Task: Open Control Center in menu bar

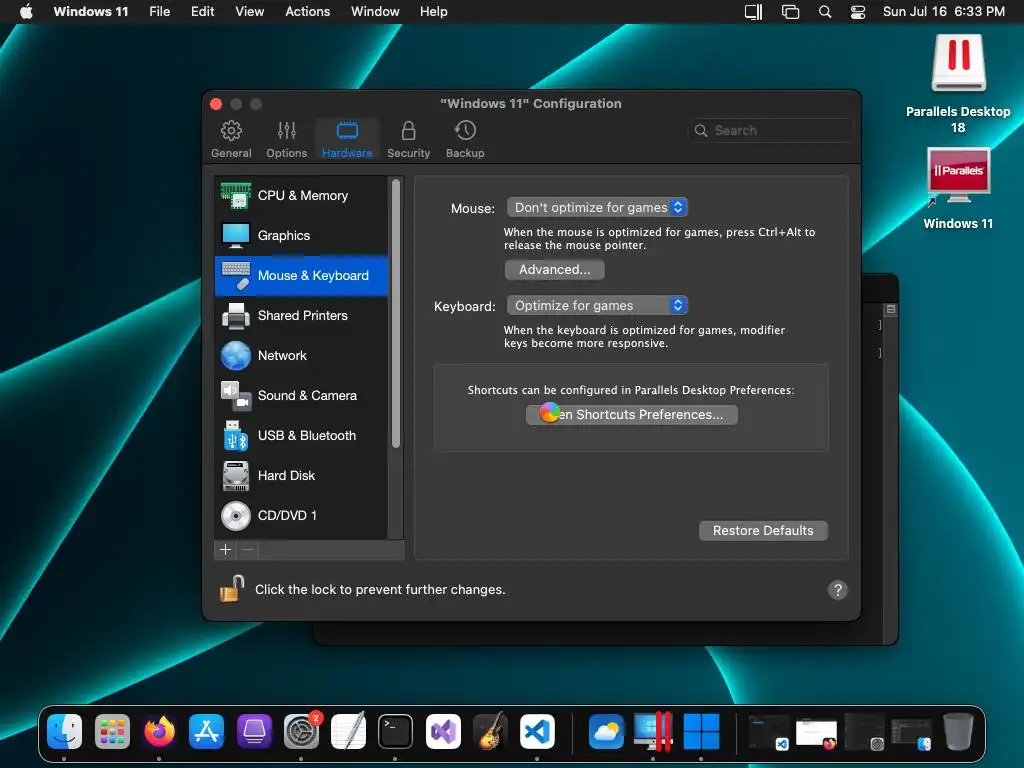Action: coord(857,12)
